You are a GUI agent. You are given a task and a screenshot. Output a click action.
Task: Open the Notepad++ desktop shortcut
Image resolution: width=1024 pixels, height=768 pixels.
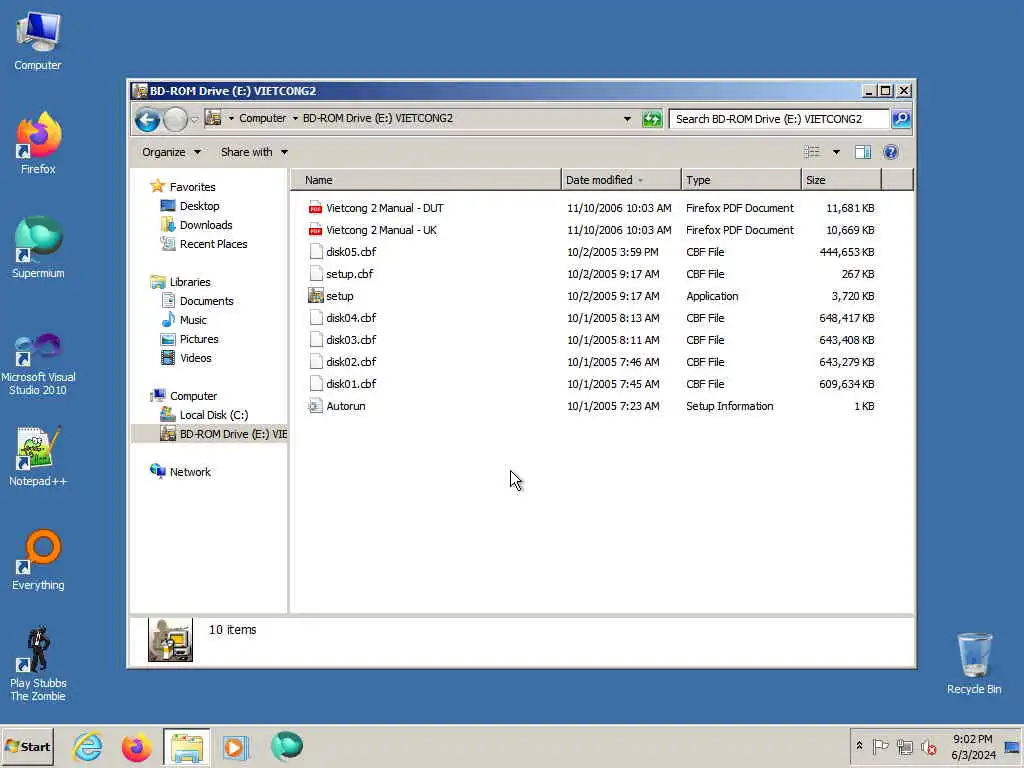point(38,456)
